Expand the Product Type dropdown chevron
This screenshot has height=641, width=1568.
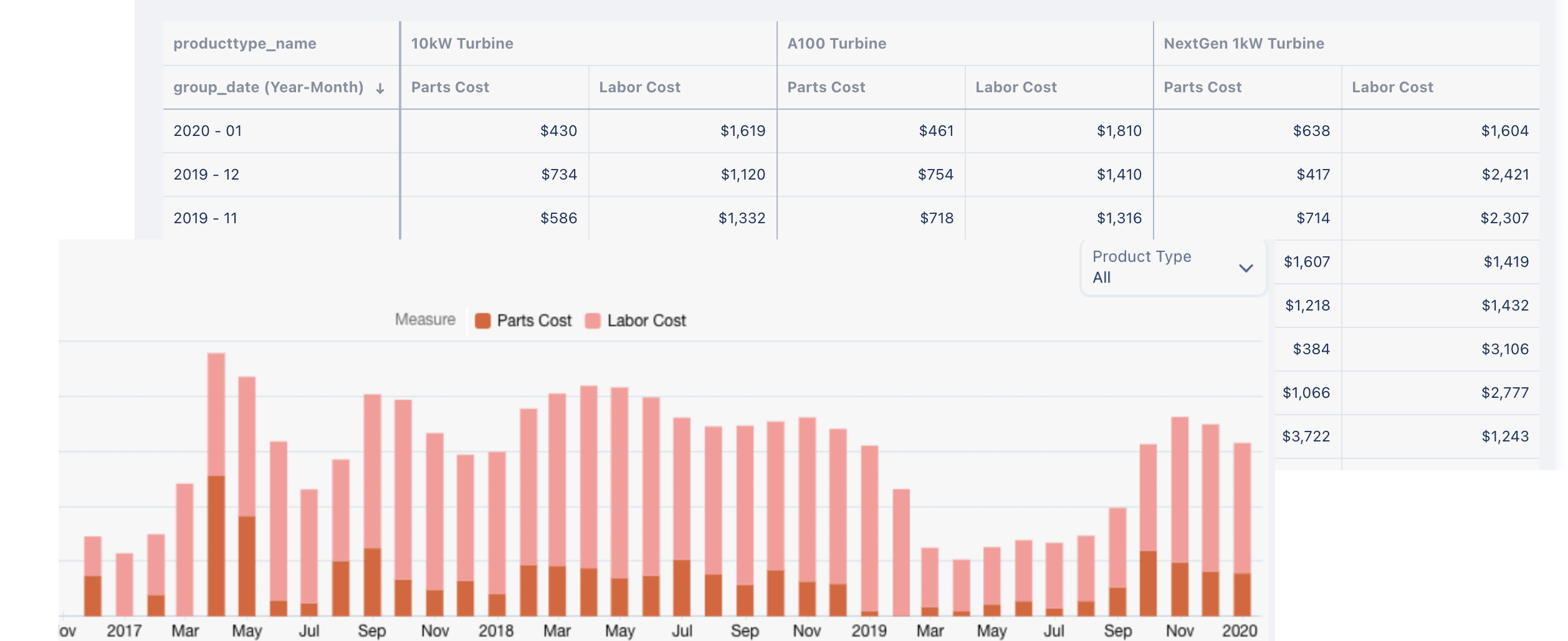1245,268
